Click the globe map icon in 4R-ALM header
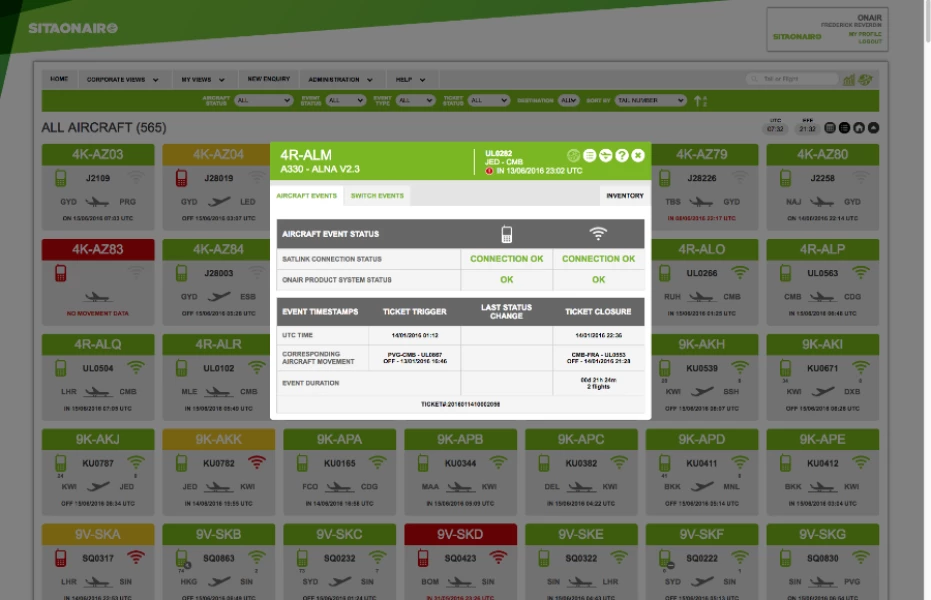This screenshot has height=600, width=931. (x=574, y=155)
